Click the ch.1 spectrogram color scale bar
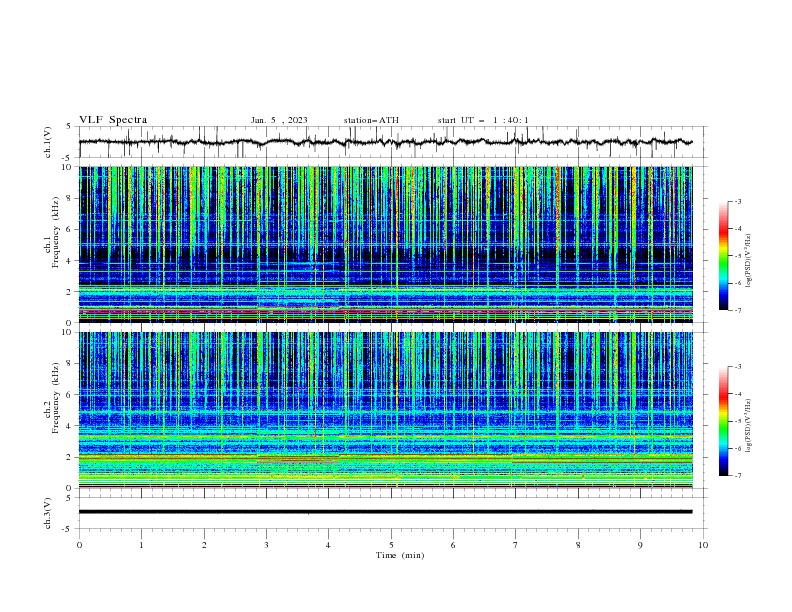The height and width of the screenshot is (612, 792). pos(723,256)
